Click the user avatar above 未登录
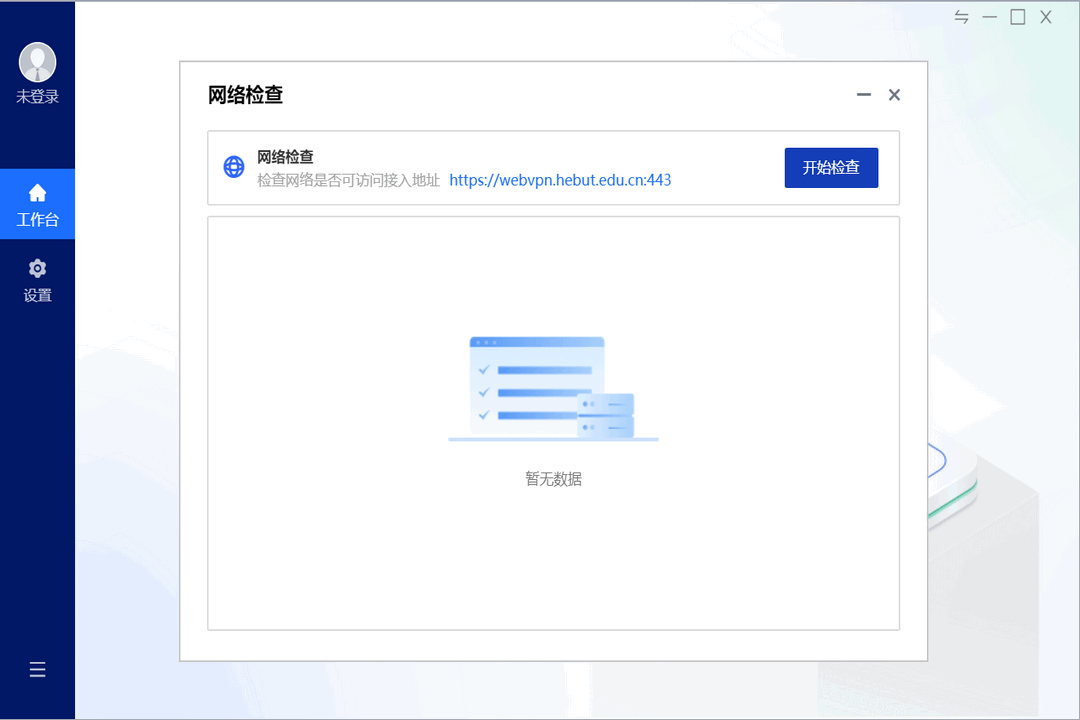This screenshot has width=1080, height=720. pyautogui.click(x=37, y=61)
